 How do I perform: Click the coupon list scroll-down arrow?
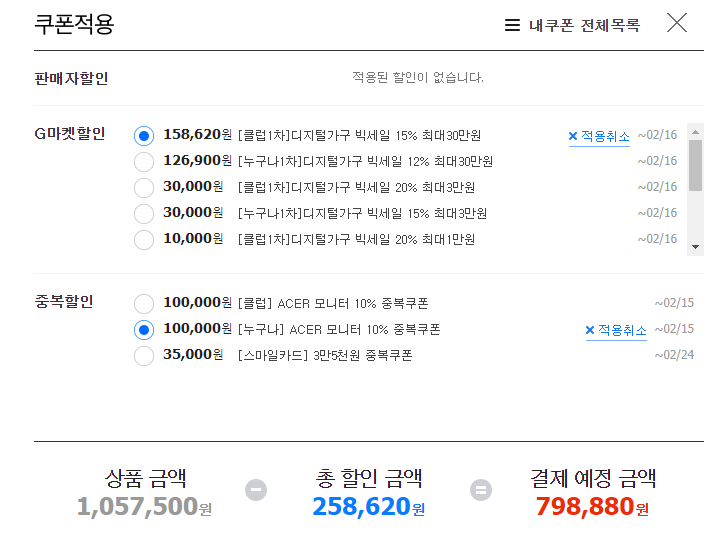pyautogui.click(x=695, y=247)
